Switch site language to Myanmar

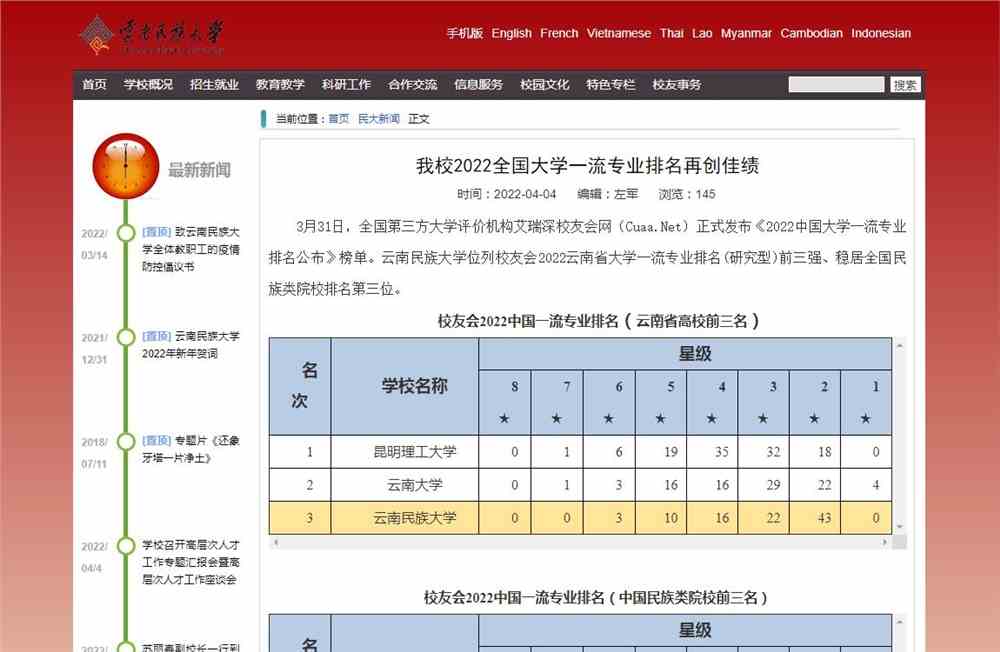pos(746,33)
